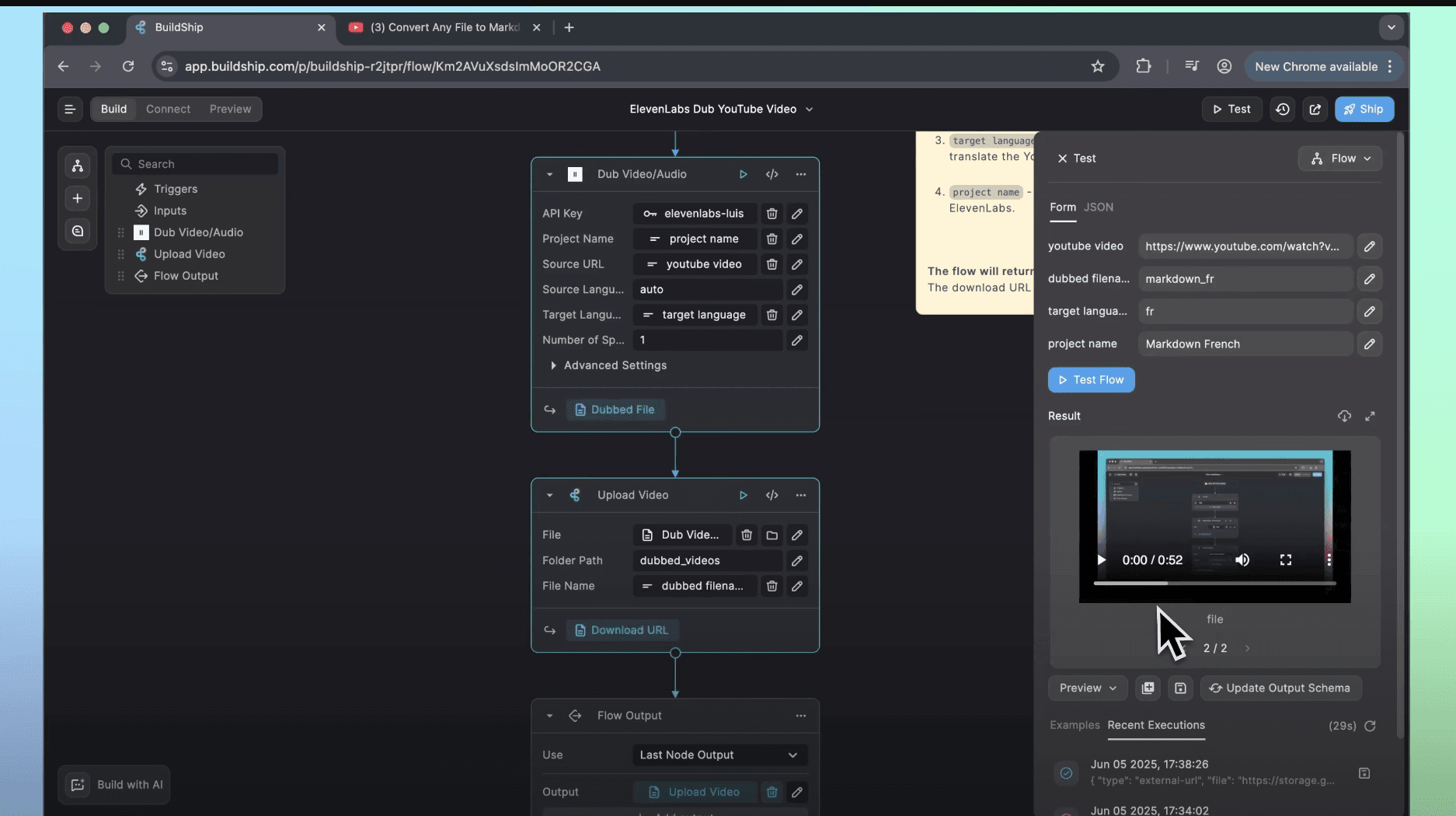Edit the Number of Speakers field
Screen dimensions: 1456x816
point(797,340)
